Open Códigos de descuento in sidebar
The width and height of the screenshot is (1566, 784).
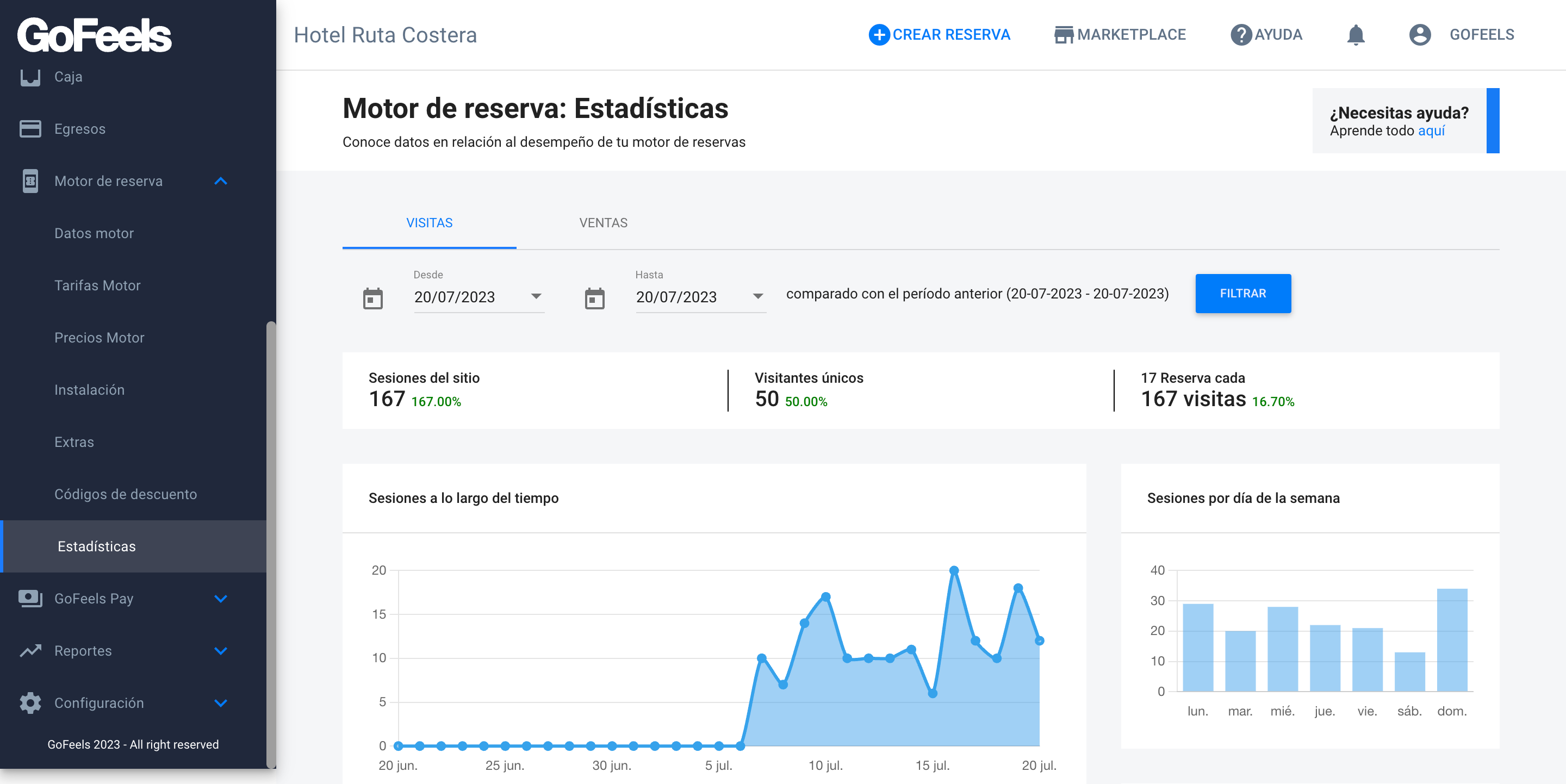(126, 494)
